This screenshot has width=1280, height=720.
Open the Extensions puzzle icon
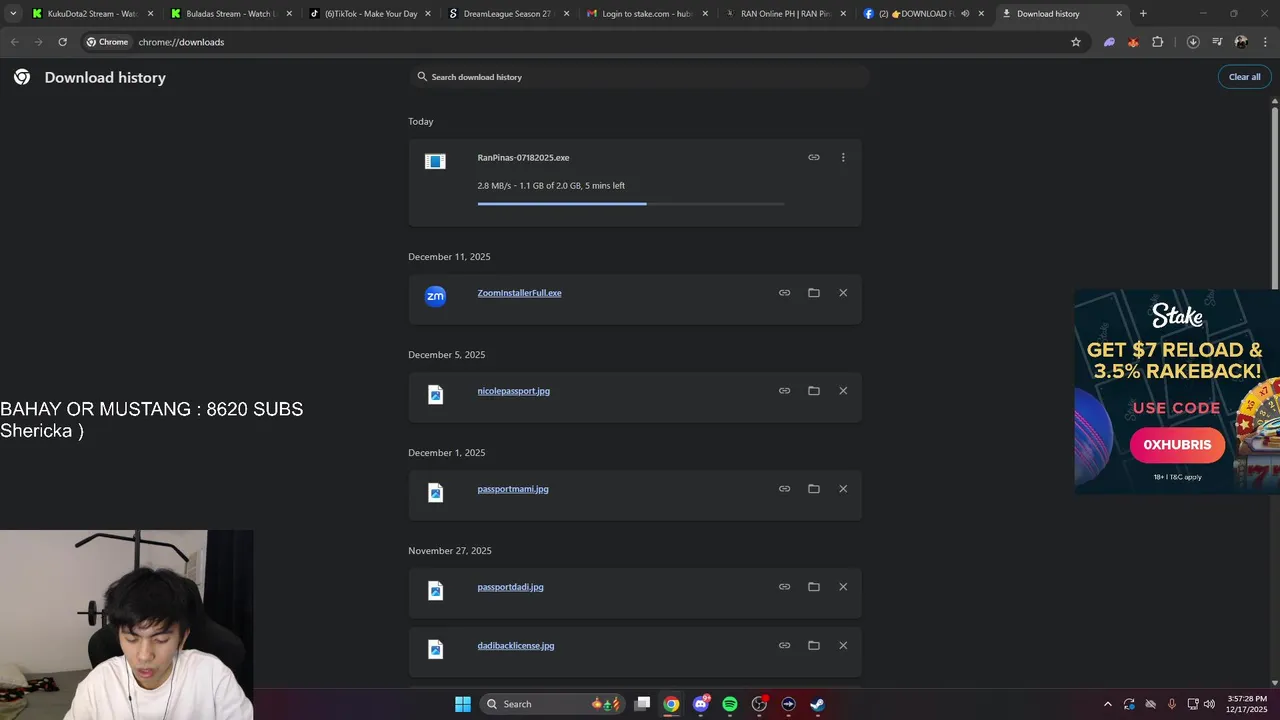pos(1158,42)
